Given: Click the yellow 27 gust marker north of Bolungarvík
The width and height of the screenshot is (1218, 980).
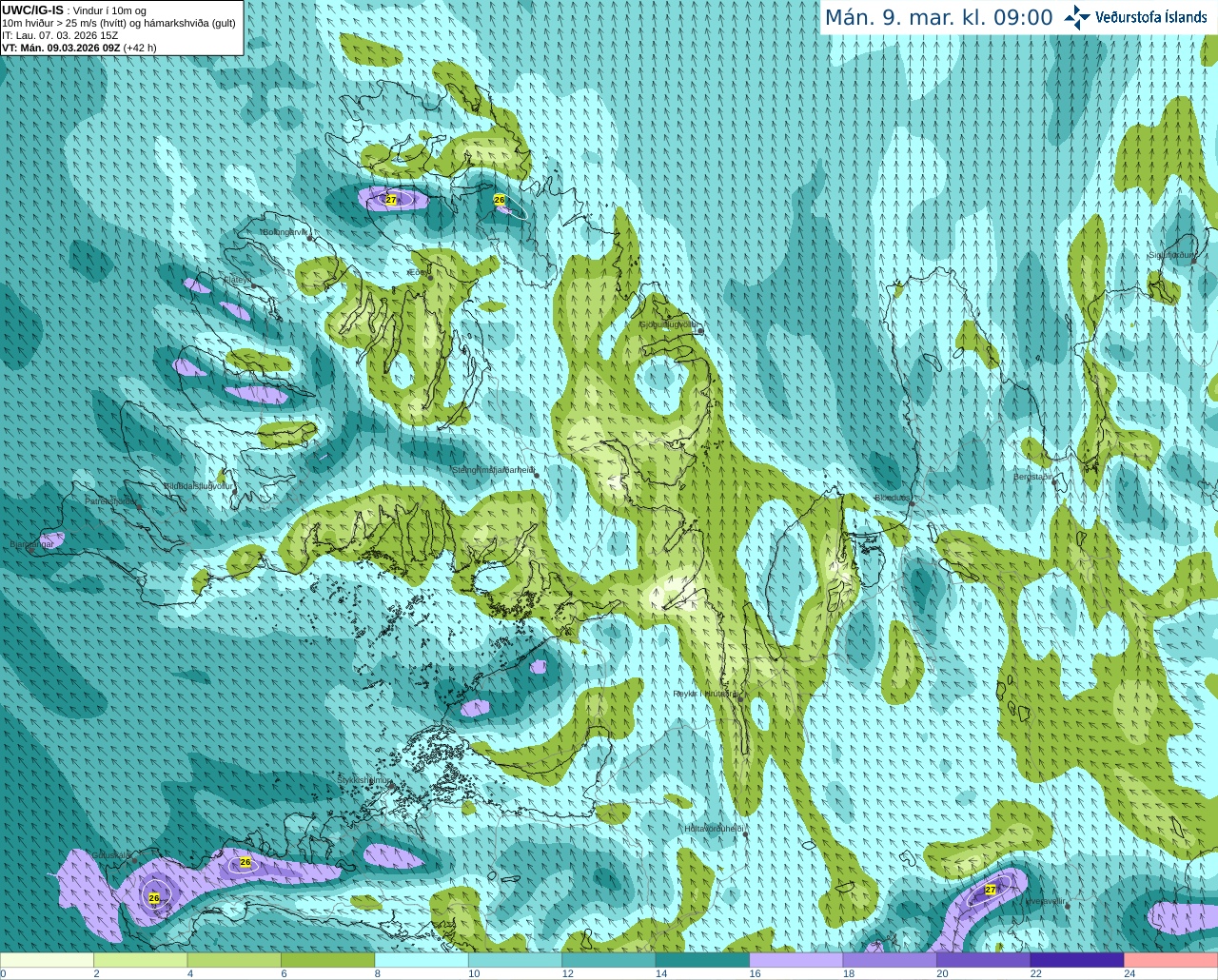Looking at the screenshot, I should (x=391, y=200).
